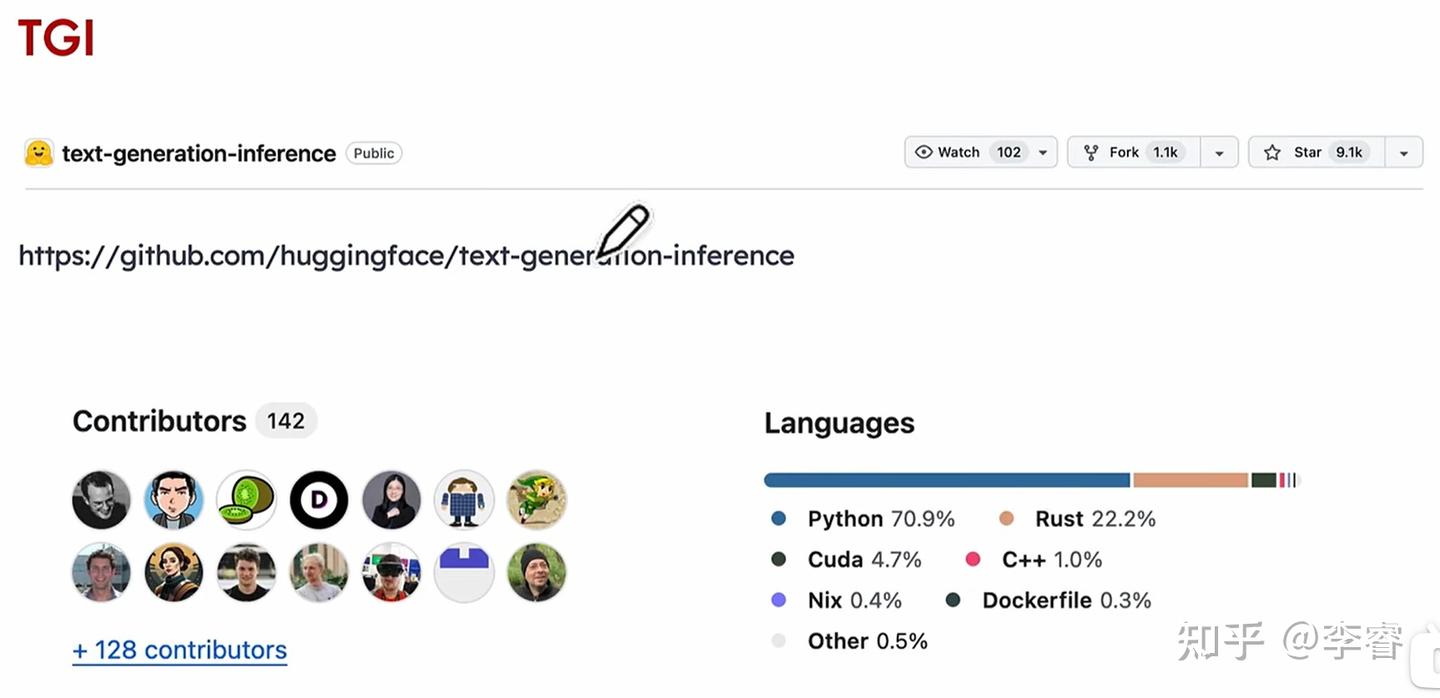Expand the Fork options dropdown arrow

tap(1219, 153)
